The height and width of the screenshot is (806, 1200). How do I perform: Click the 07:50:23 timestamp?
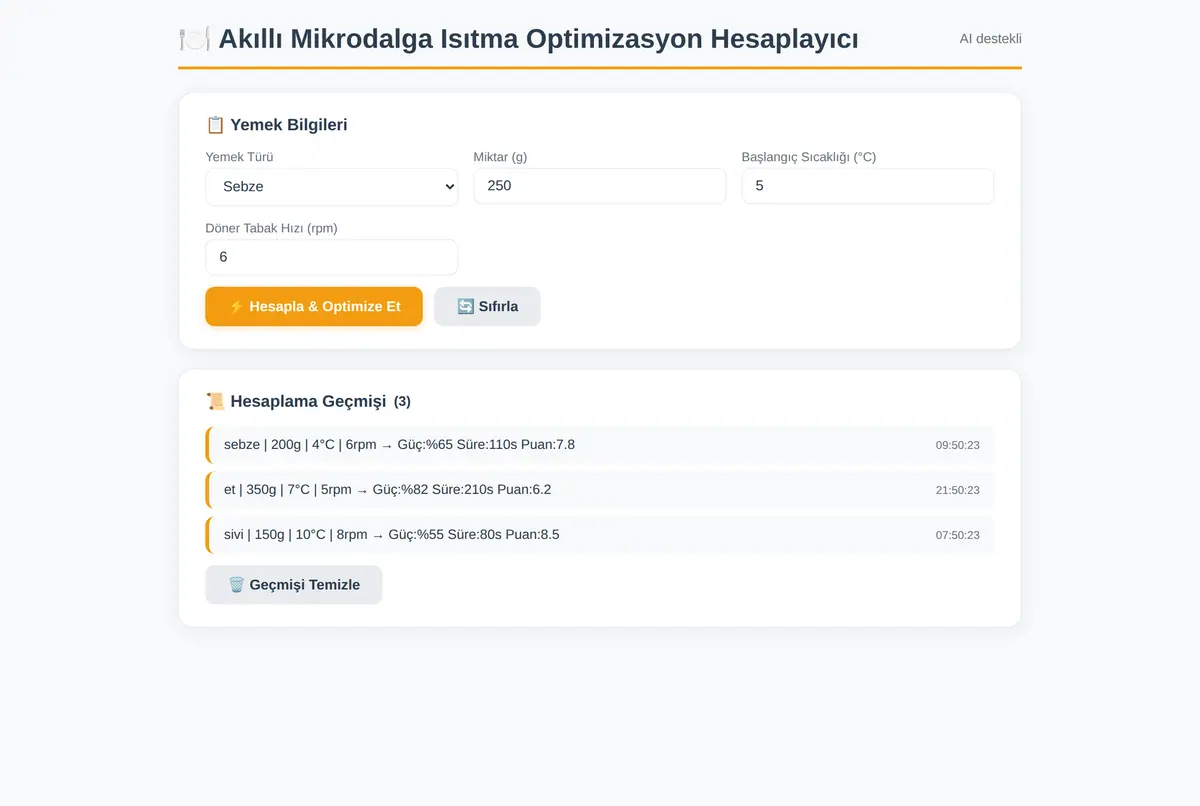(957, 535)
